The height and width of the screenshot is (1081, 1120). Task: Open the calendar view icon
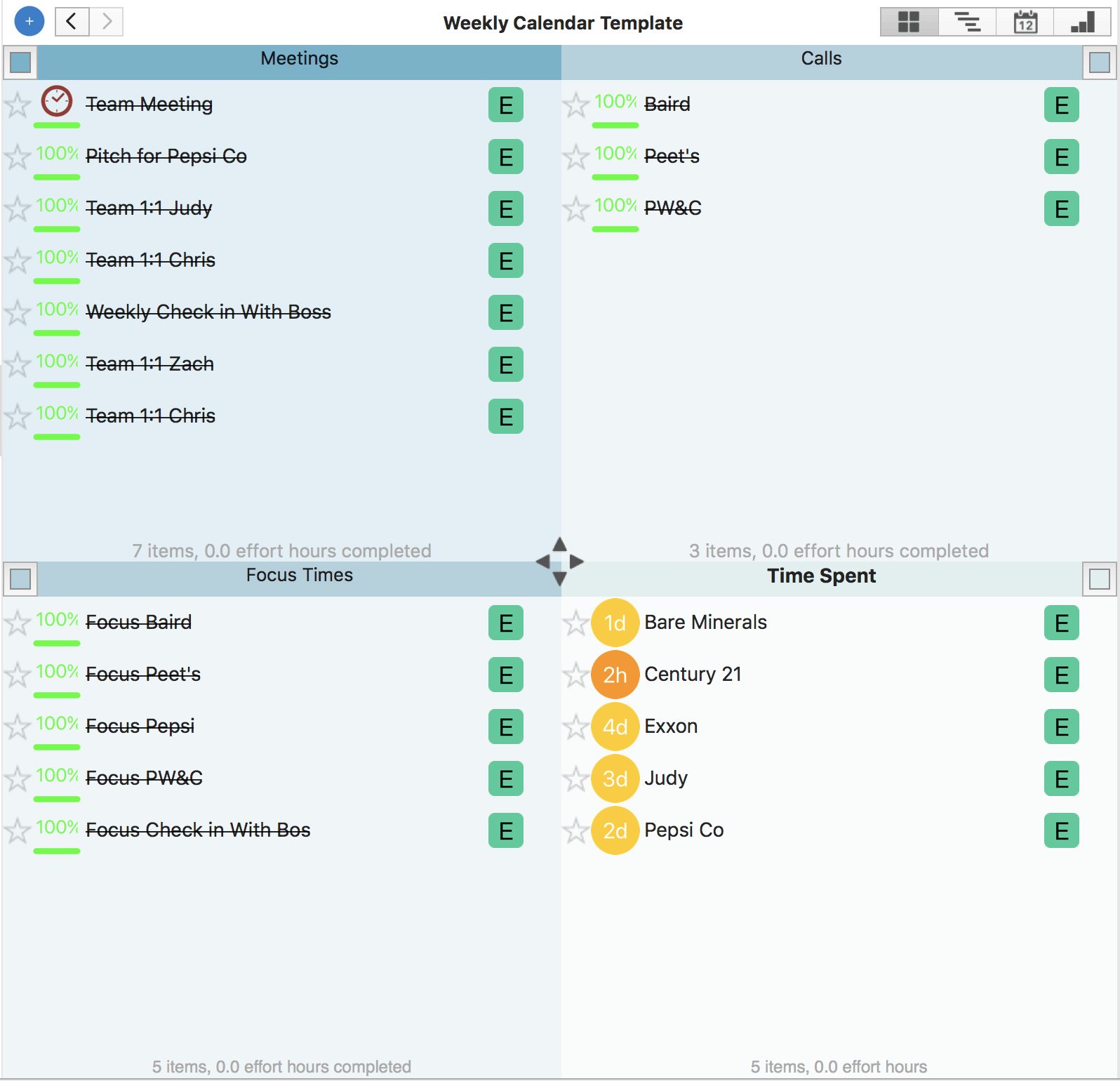[1025, 22]
